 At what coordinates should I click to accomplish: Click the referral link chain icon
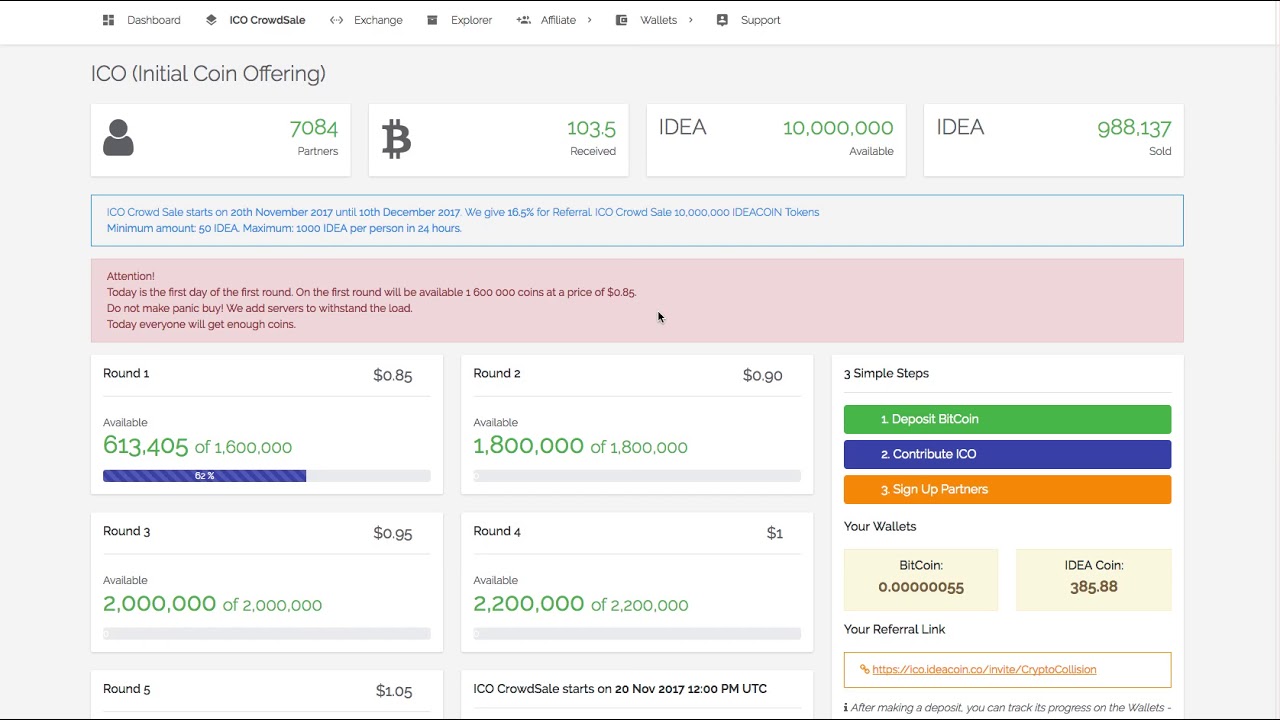pos(864,670)
